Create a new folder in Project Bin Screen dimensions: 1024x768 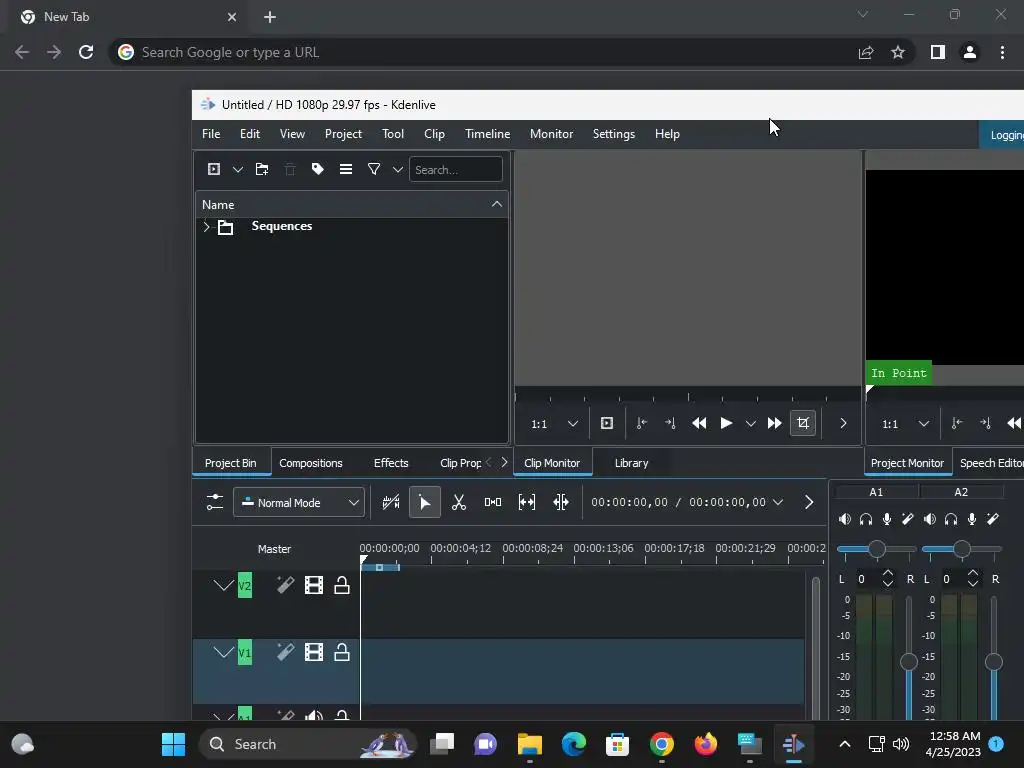262,169
